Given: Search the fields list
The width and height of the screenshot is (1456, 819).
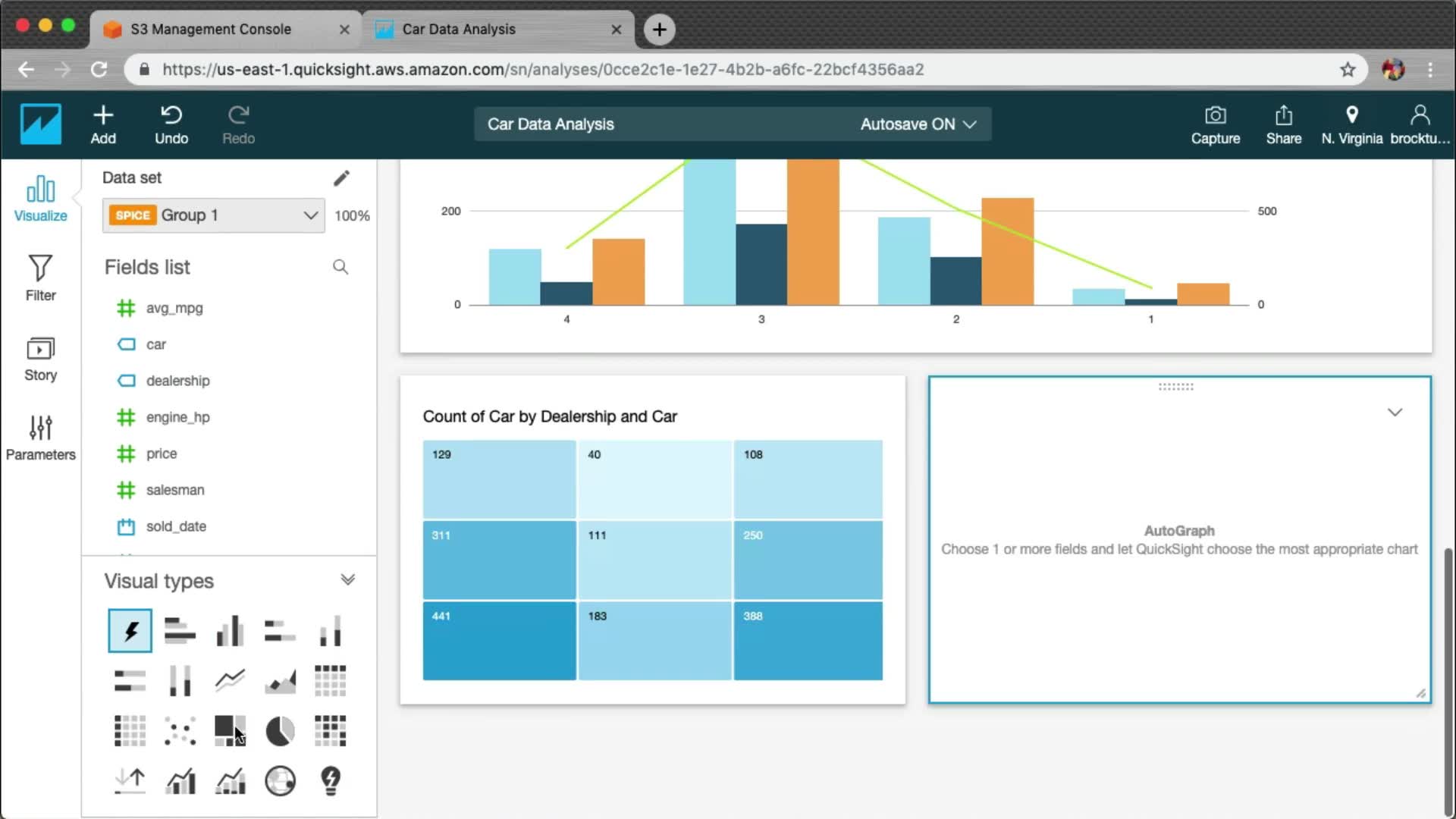Looking at the screenshot, I should pyautogui.click(x=340, y=267).
